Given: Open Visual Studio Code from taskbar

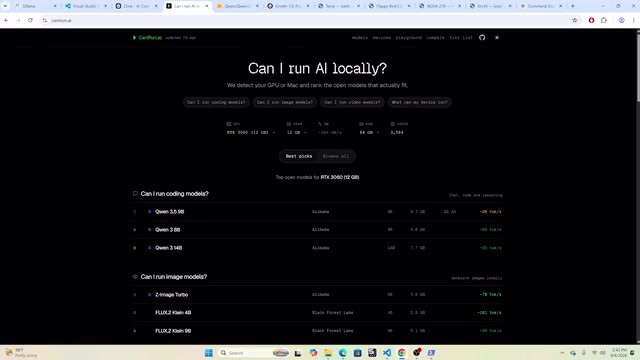Looking at the screenshot, I should point(387,353).
